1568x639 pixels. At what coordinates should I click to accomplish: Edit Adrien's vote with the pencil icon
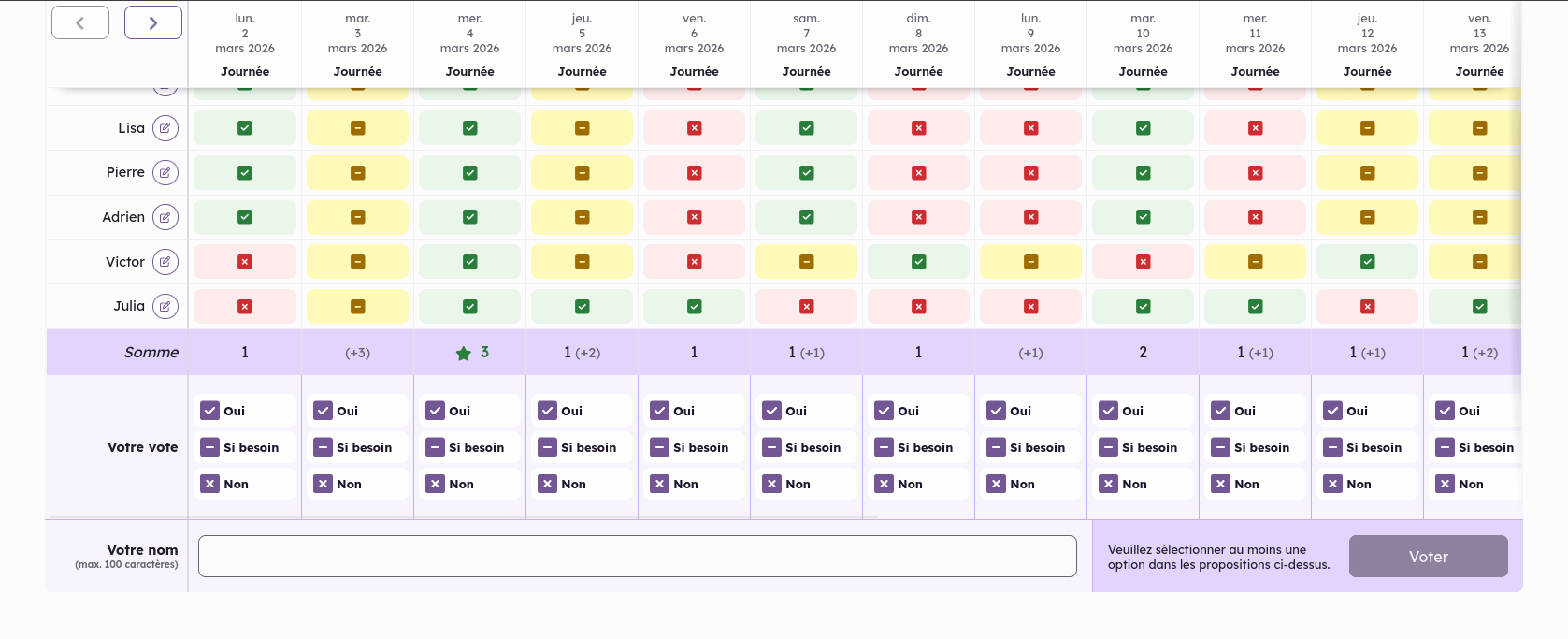pyautogui.click(x=165, y=217)
